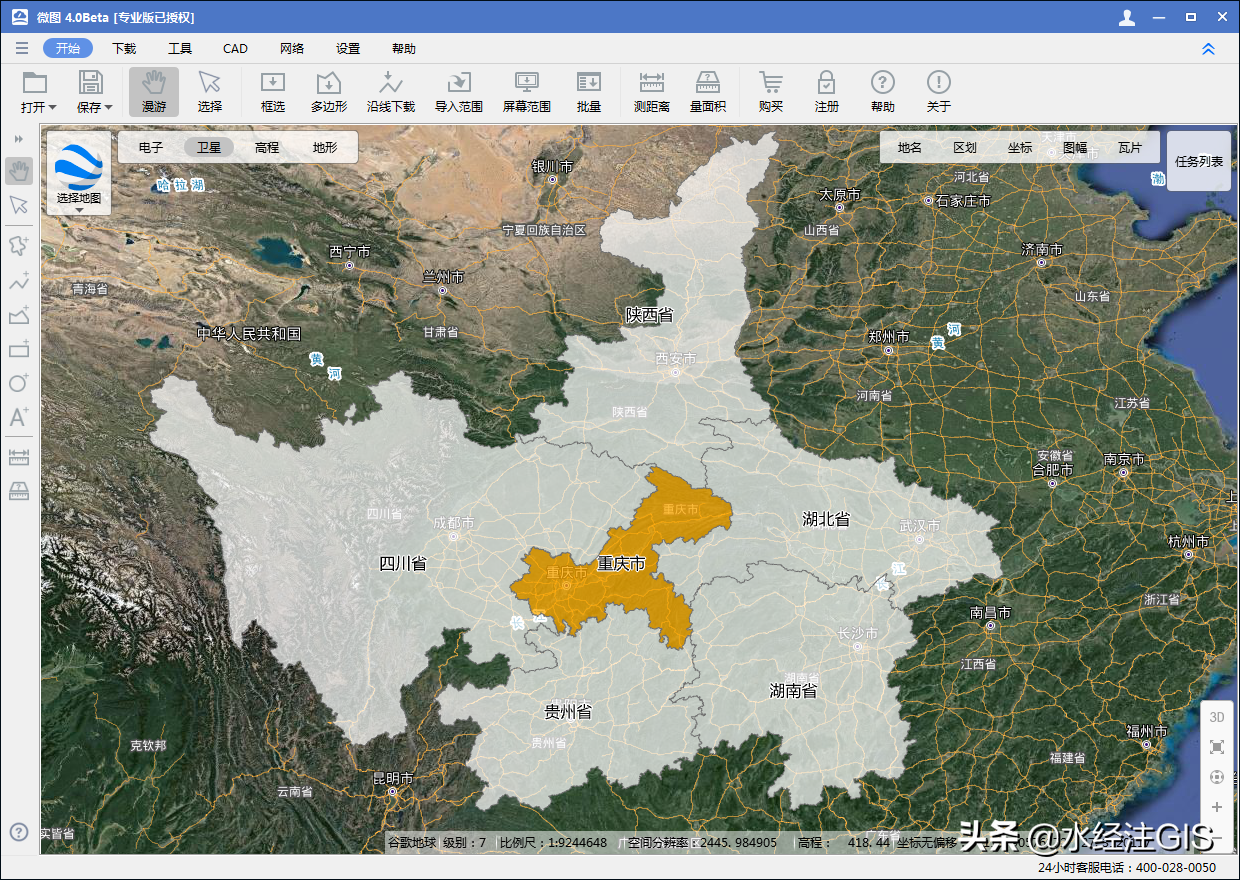Click the 四川省 label on the map
The width and height of the screenshot is (1240, 880).
point(403,563)
